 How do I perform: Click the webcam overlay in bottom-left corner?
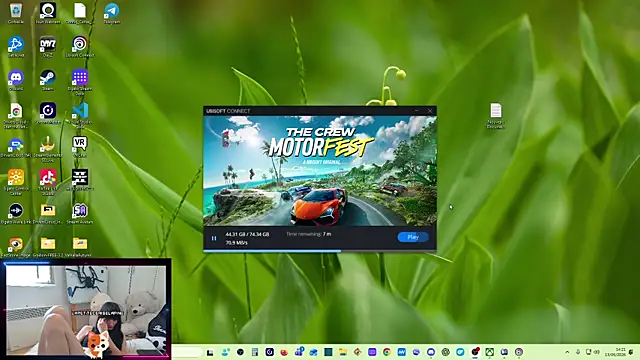tap(86, 309)
